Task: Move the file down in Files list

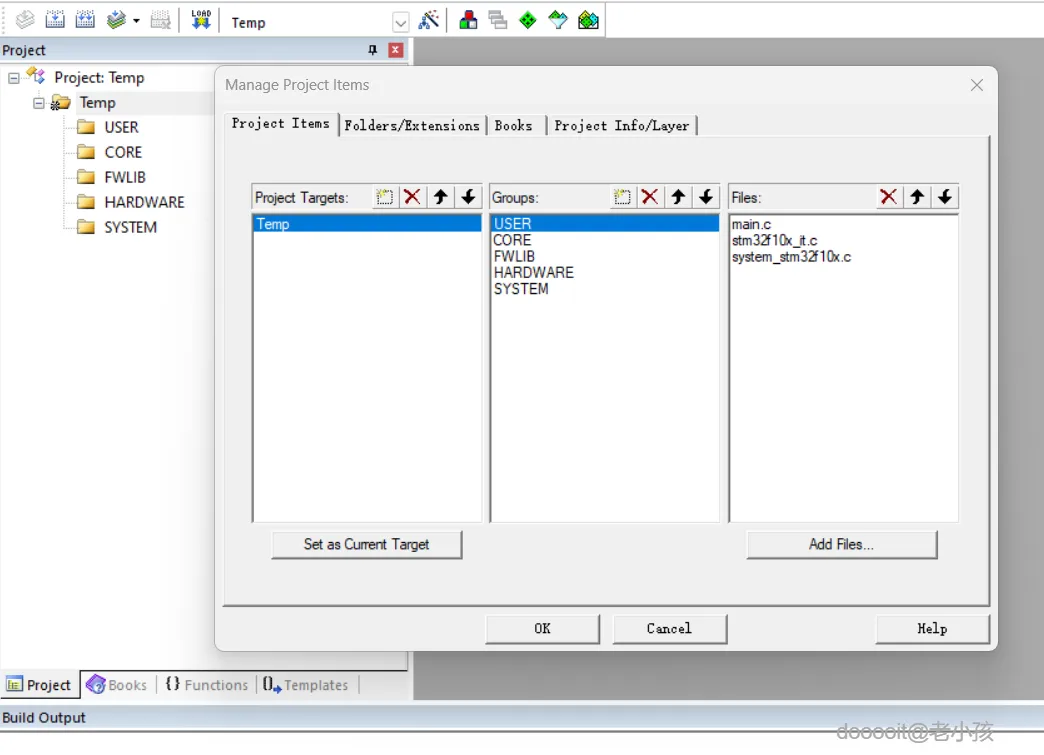Action: 945,197
